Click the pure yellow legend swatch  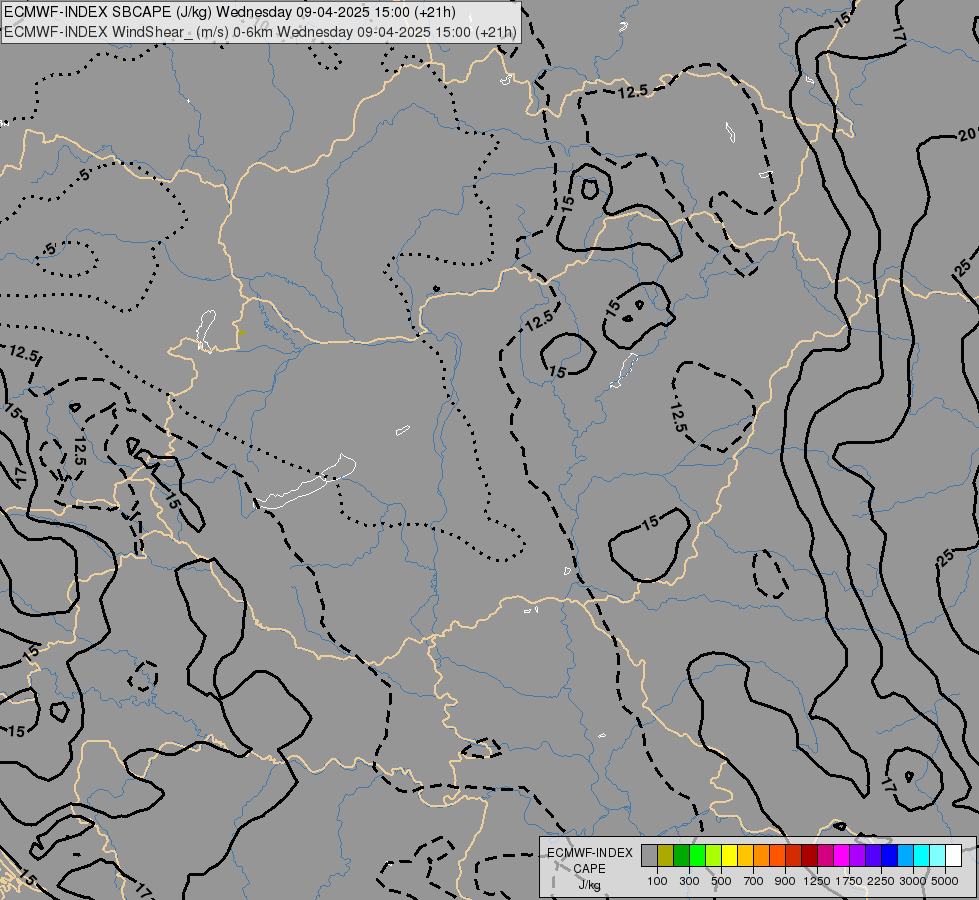tap(729, 856)
